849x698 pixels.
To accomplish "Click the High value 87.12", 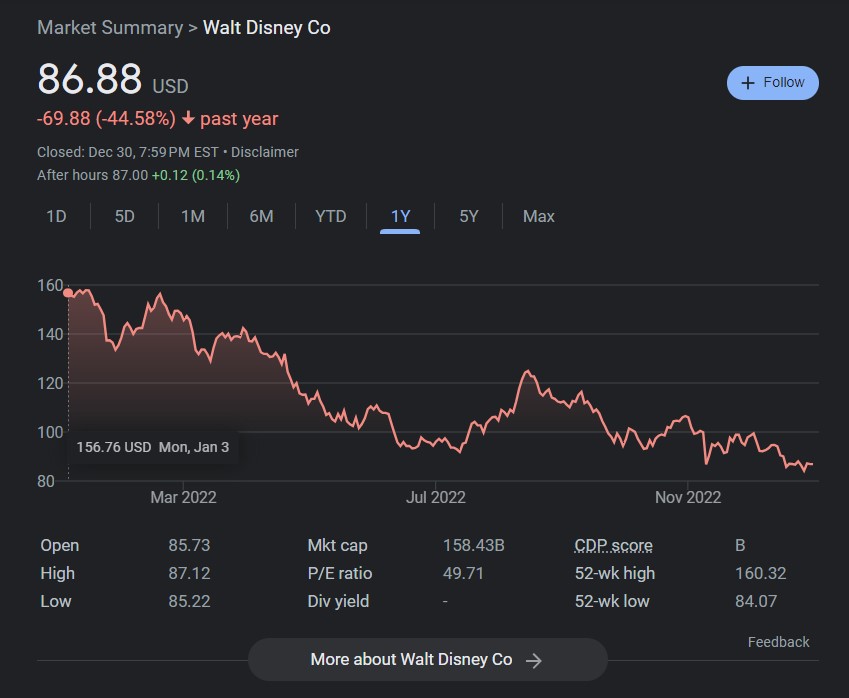I will click(x=189, y=573).
